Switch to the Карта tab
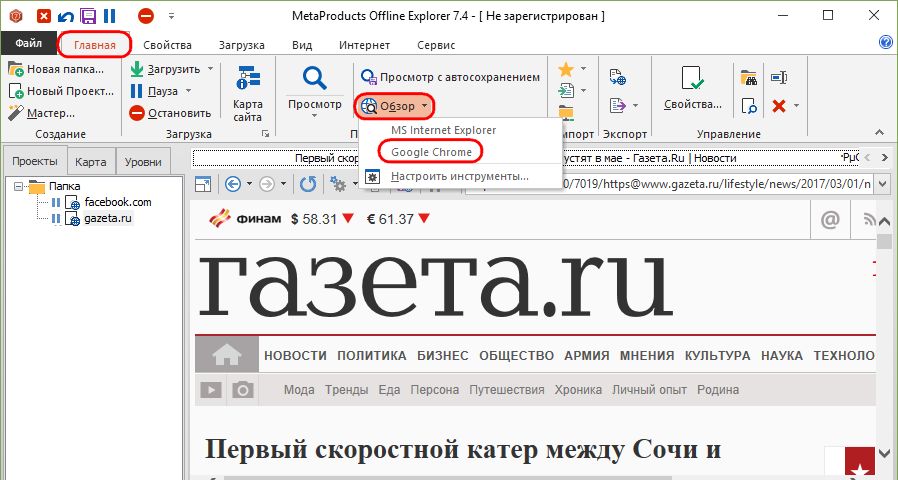The image size is (898, 480). tap(91, 161)
